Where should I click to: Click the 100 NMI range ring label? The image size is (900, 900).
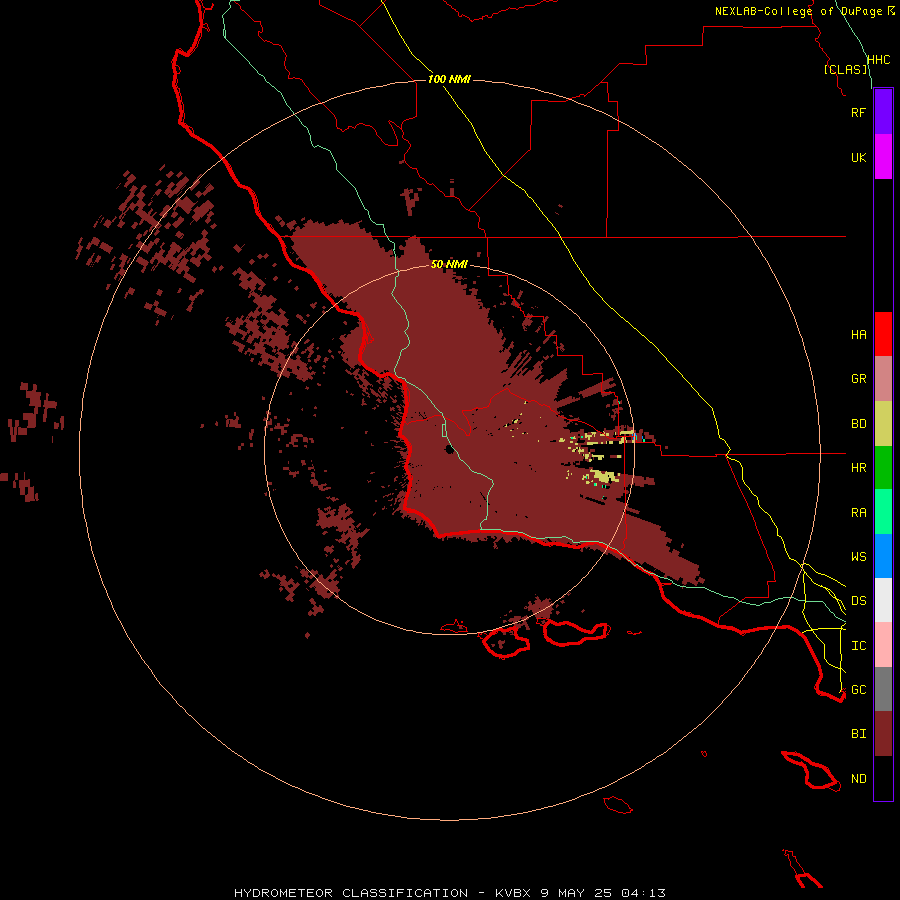click(449, 79)
